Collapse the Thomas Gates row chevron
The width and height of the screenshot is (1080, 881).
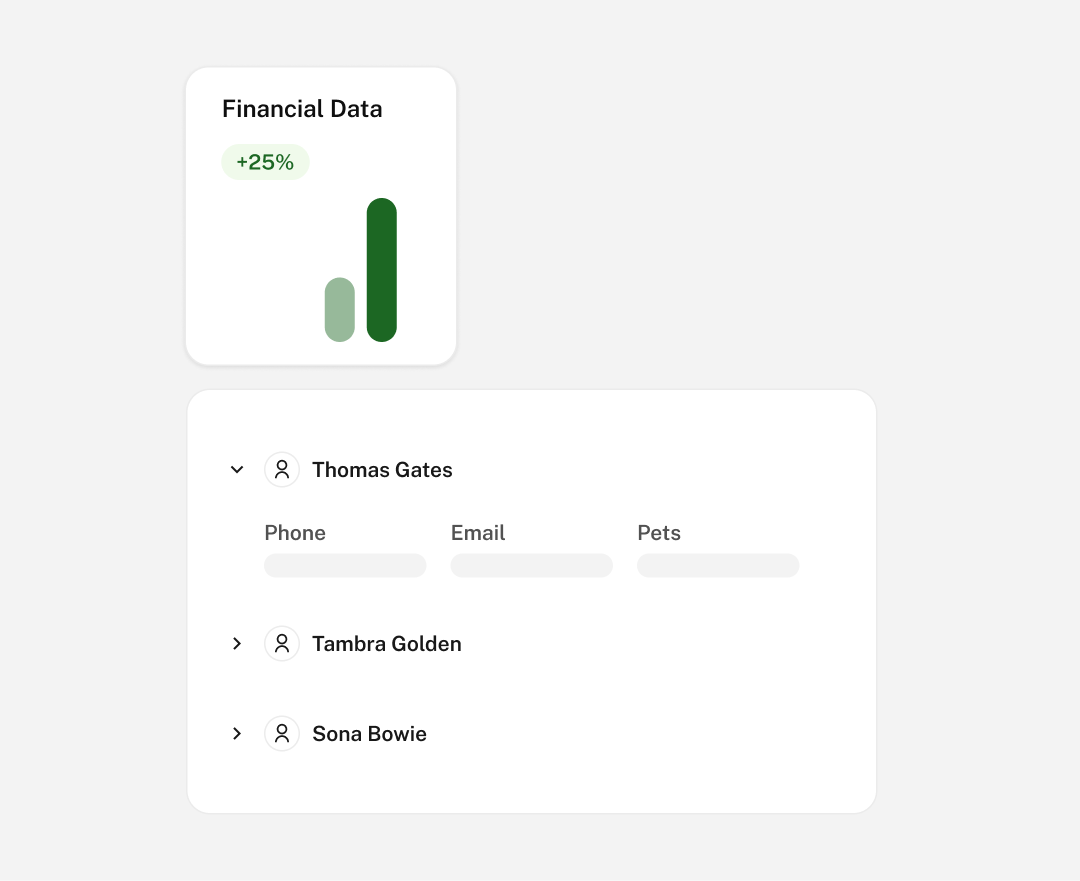click(x=237, y=469)
